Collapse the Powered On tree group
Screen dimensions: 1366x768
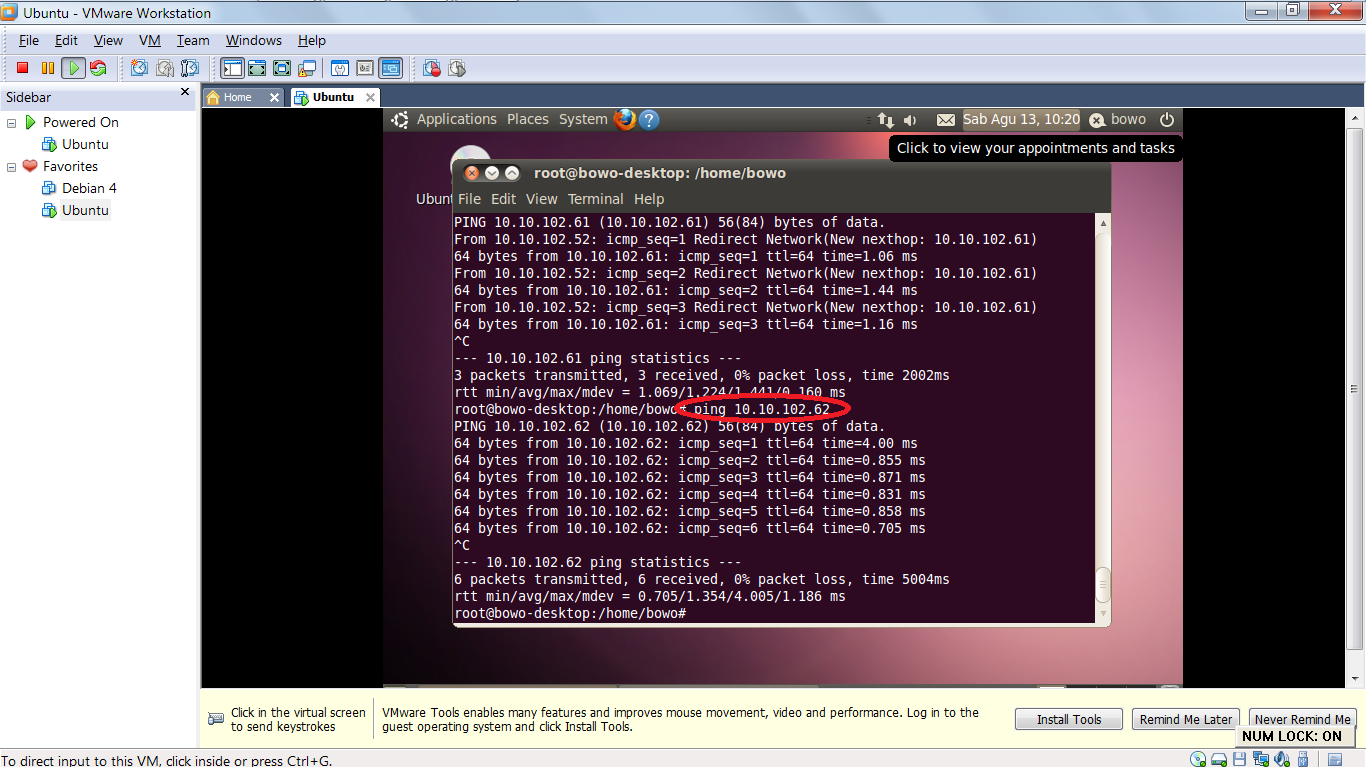point(12,122)
